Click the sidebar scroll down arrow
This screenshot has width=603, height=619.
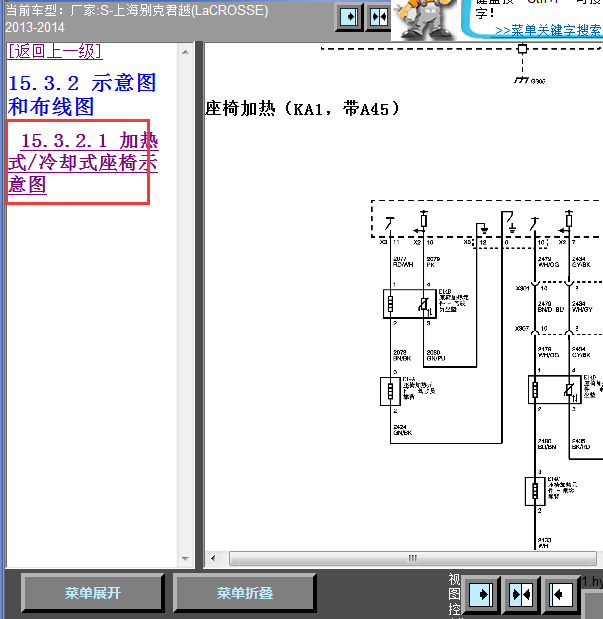tap(185, 559)
